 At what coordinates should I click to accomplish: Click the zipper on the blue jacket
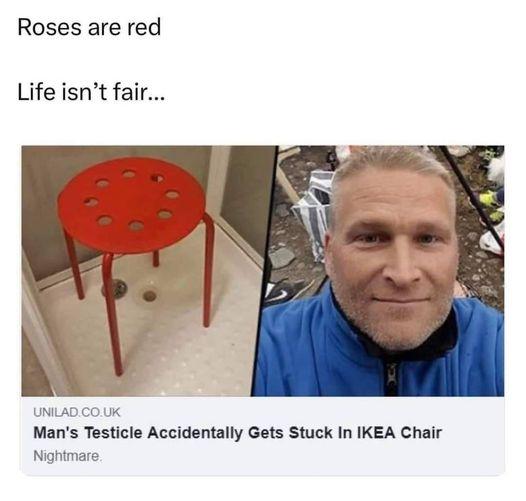click(390, 378)
